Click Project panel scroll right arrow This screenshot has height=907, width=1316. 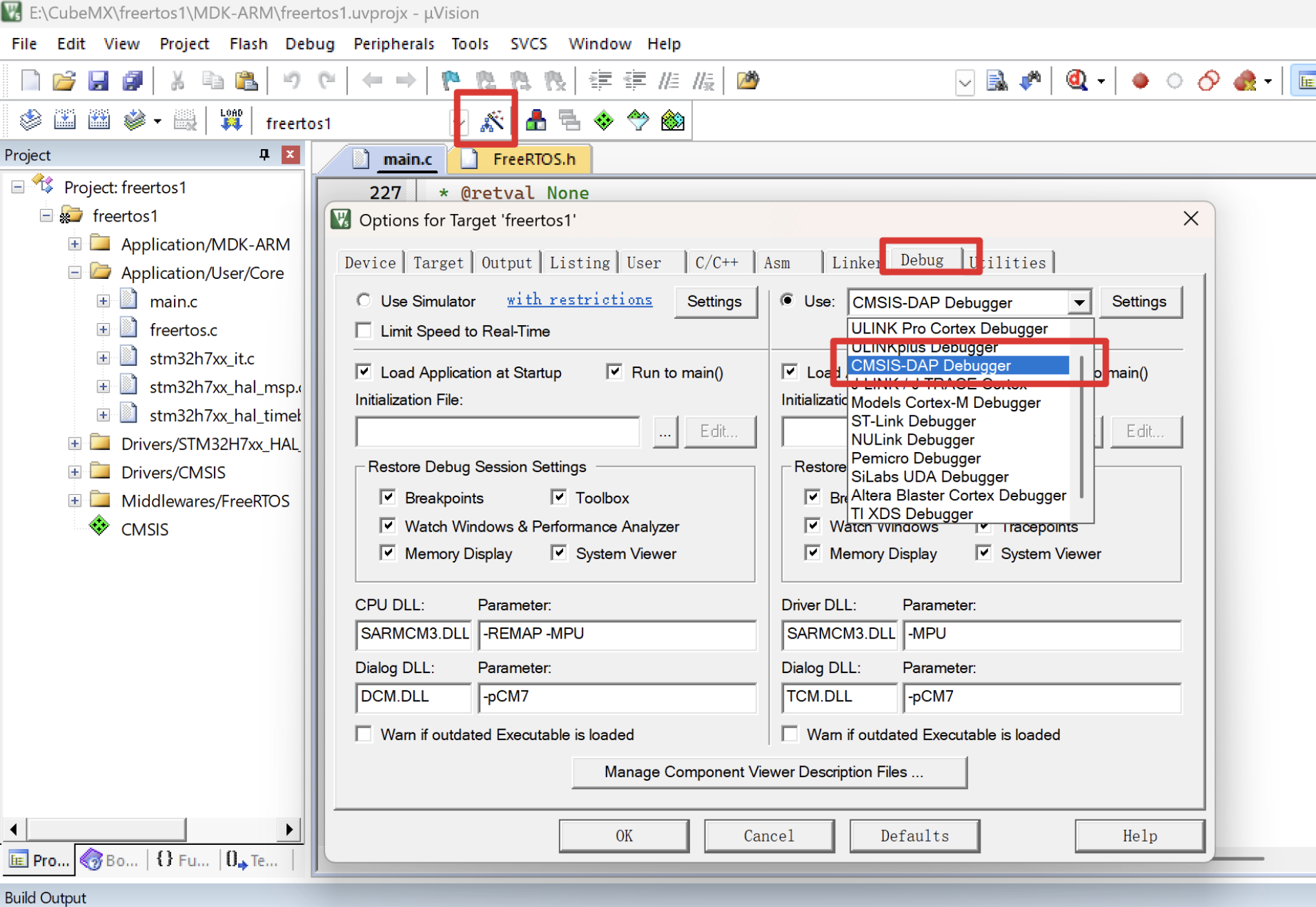coord(290,828)
